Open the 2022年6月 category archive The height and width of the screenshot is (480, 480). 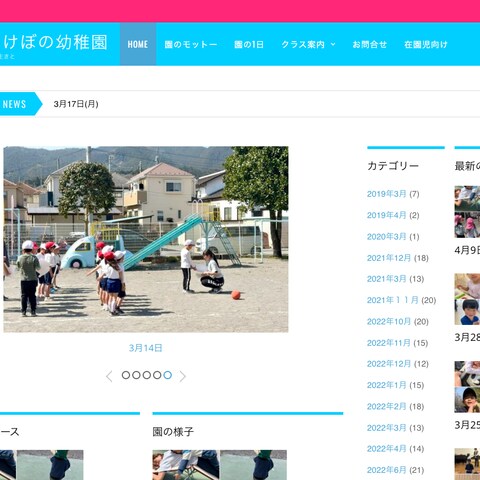click(387, 470)
